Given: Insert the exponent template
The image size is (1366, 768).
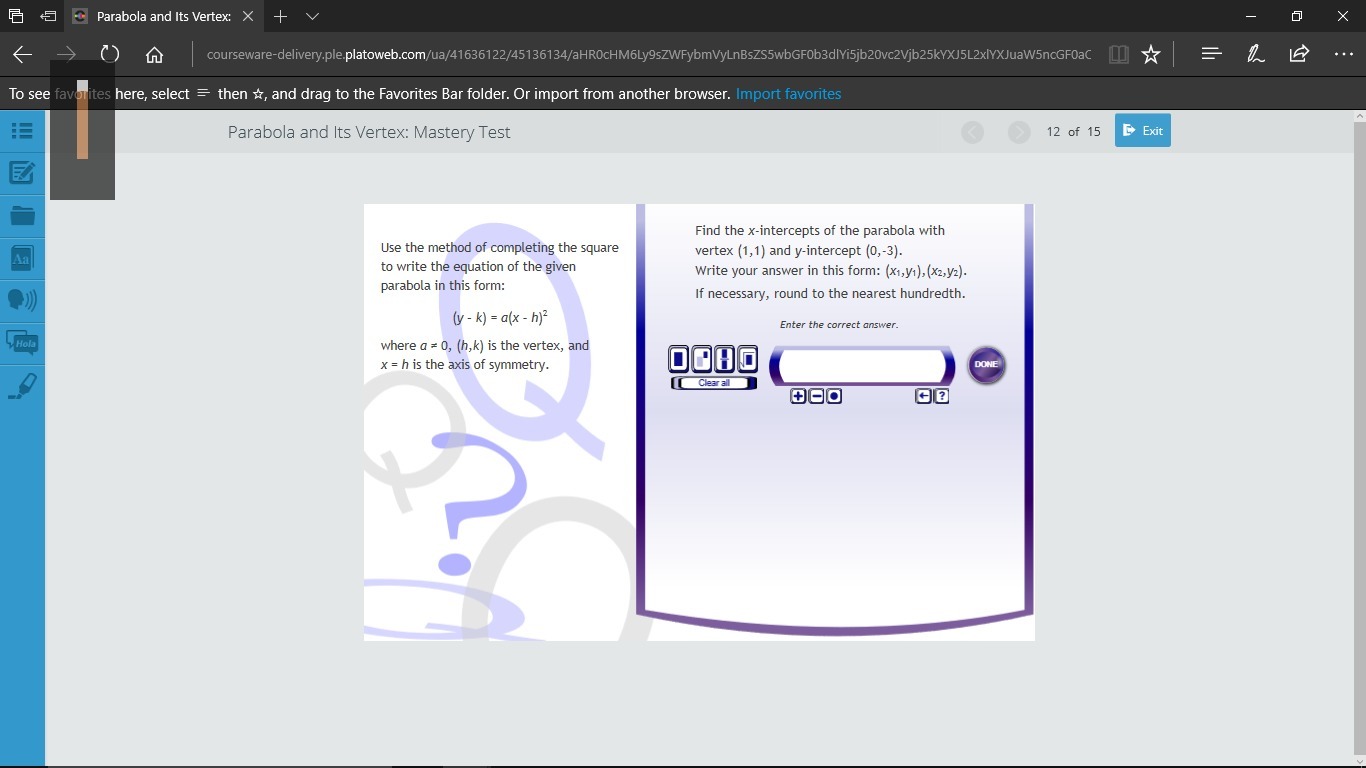Looking at the screenshot, I should (702, 359).
